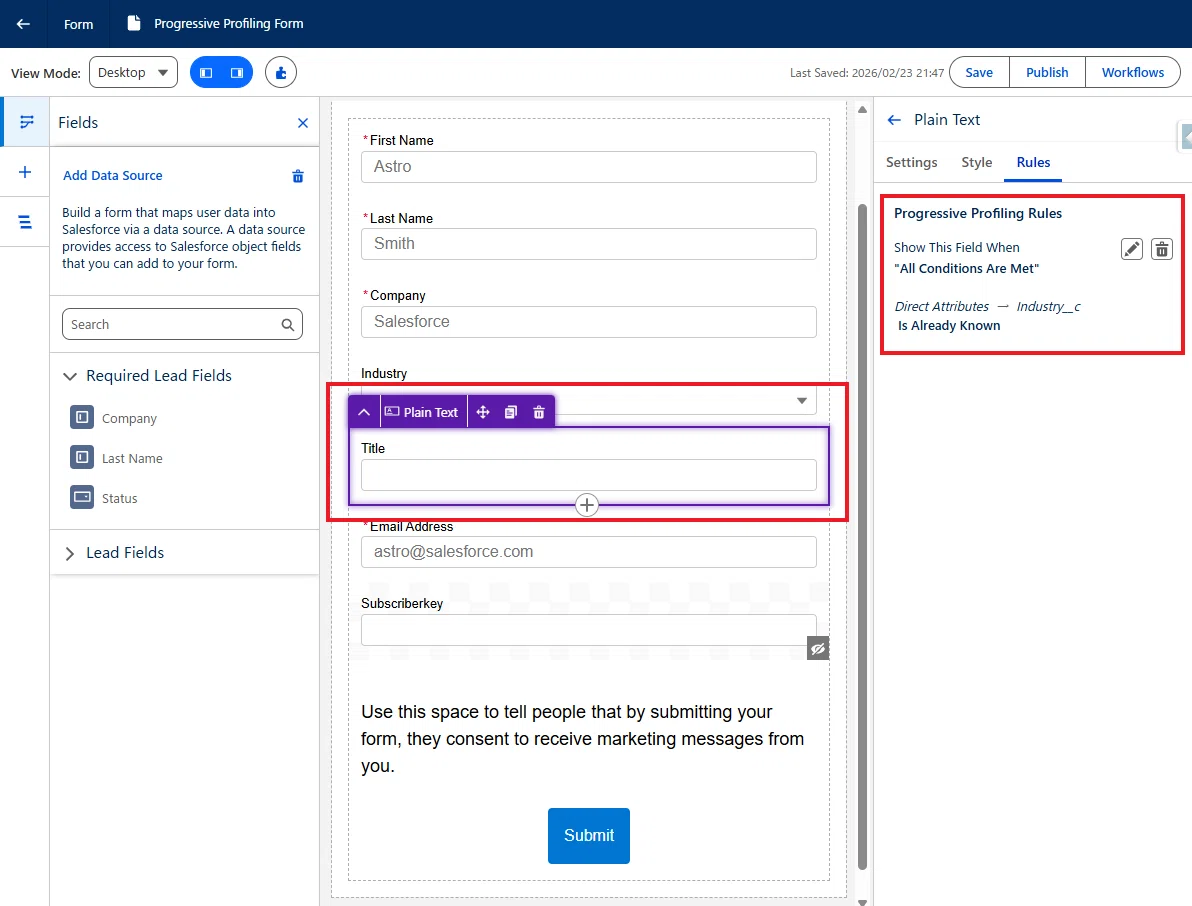
Task: Switch to Style tab
Action: (976, 162)
